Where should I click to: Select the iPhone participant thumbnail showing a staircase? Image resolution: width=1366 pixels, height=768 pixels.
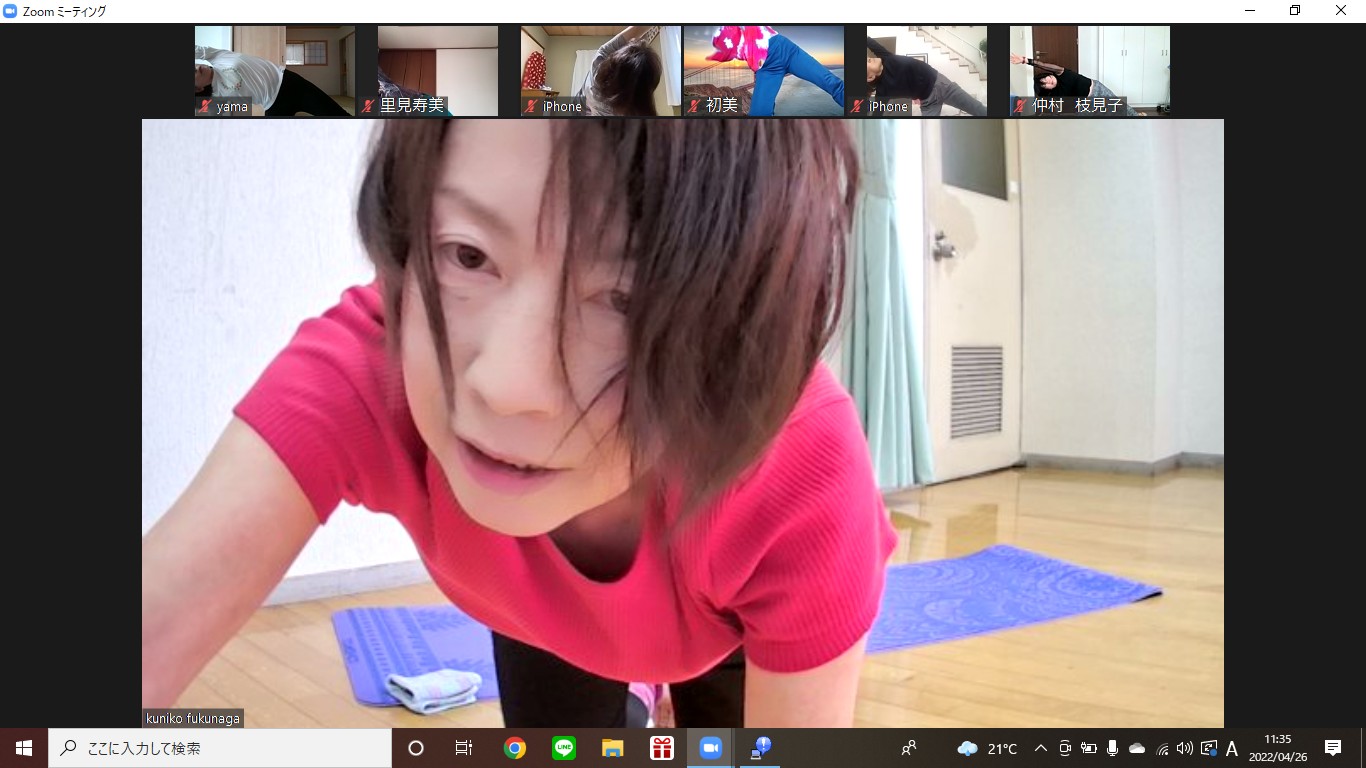pyautogui.click(x=927, y=71)
